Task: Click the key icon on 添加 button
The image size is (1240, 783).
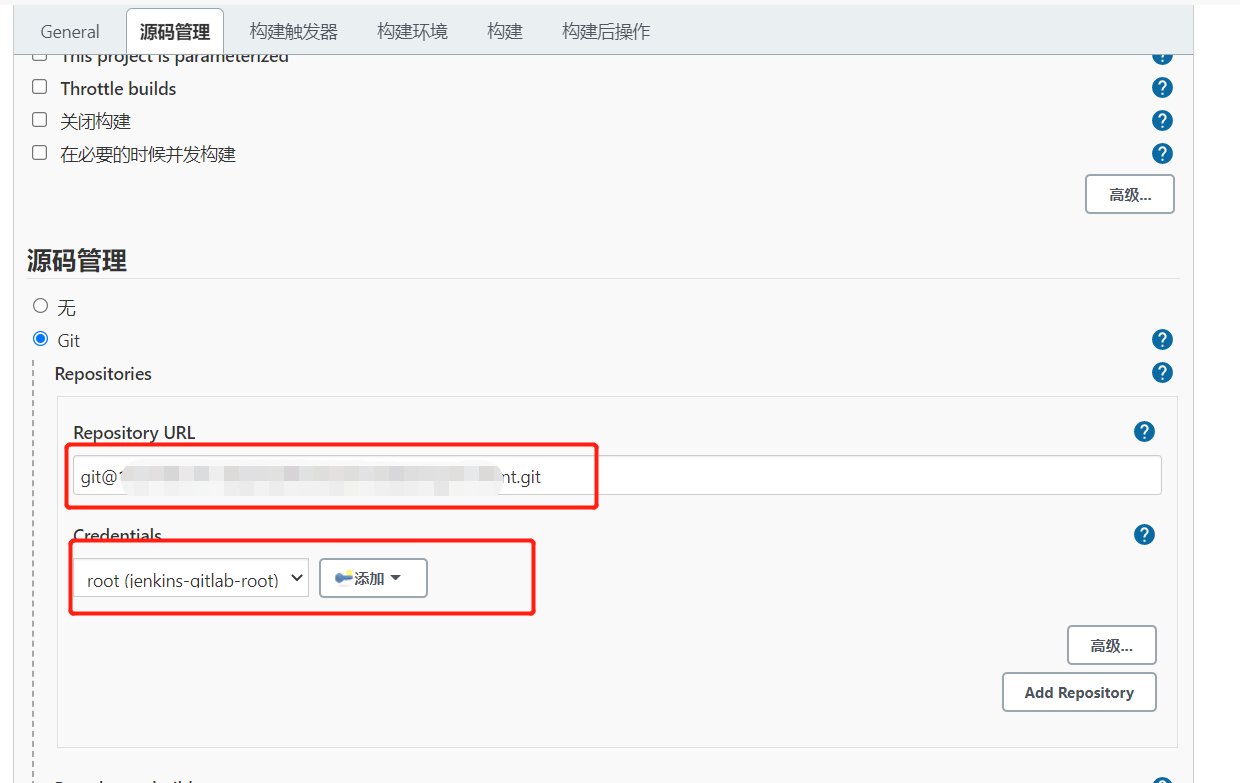Action: click(344, 578)
